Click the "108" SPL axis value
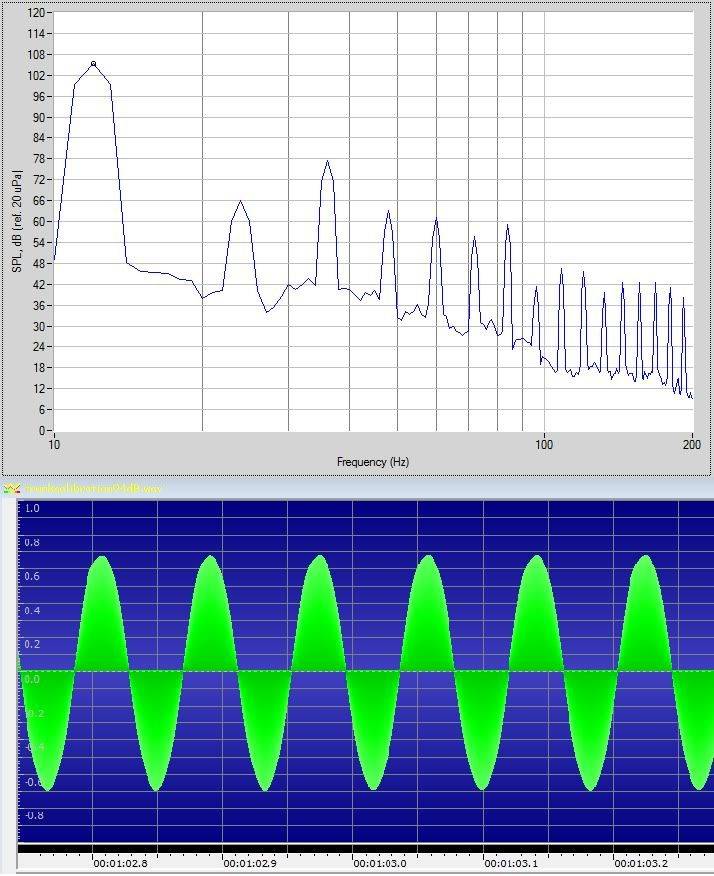 [x=36, y=54]
